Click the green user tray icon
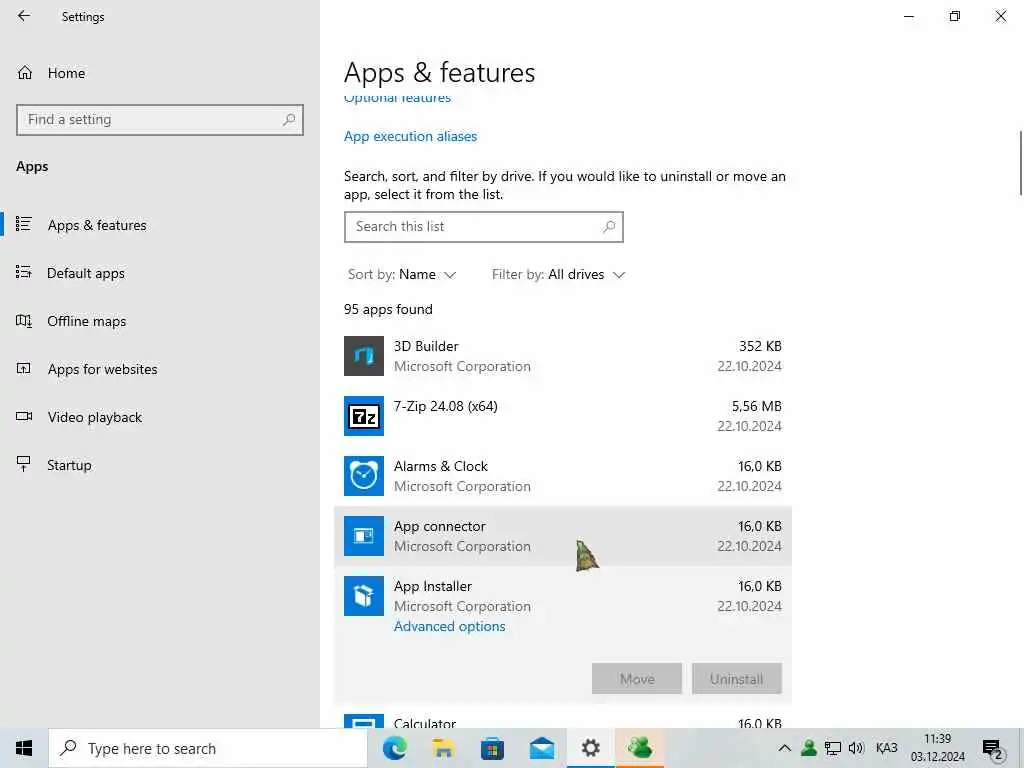Image resolution: width=1024 pixels, height=768 pixels. coord(808,748)
